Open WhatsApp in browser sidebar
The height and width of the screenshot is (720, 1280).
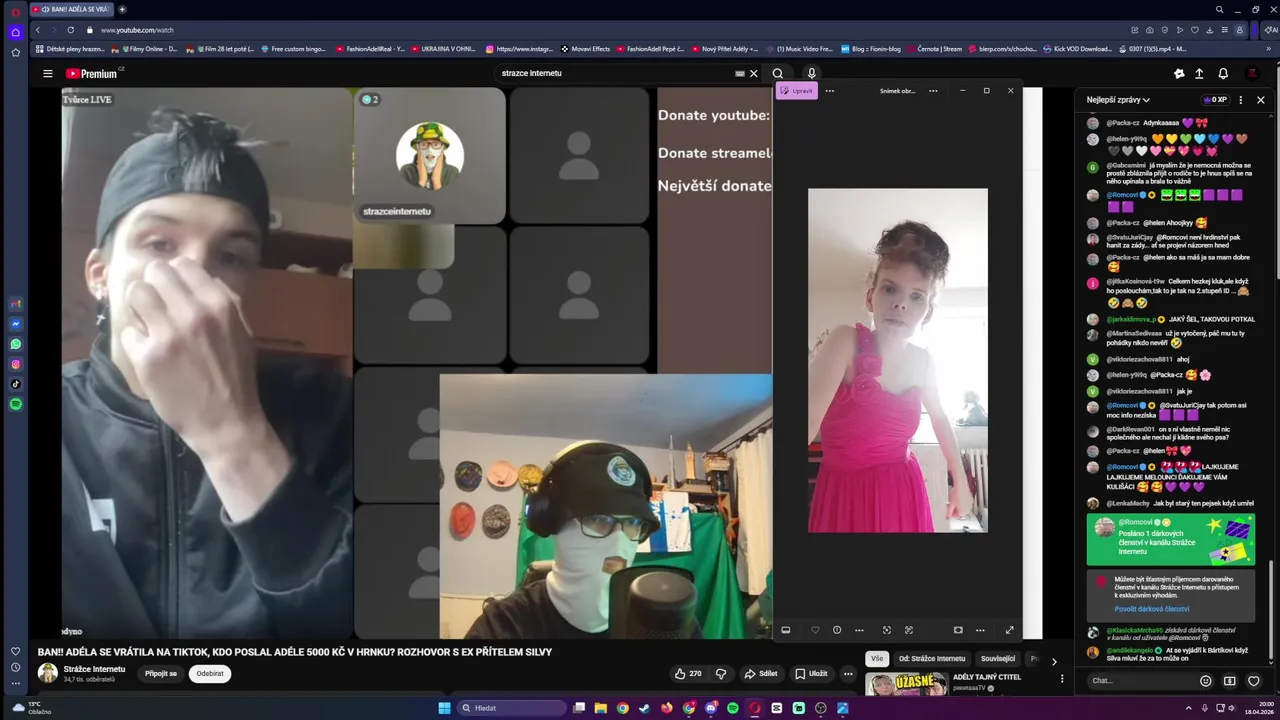tap(16, 344)
